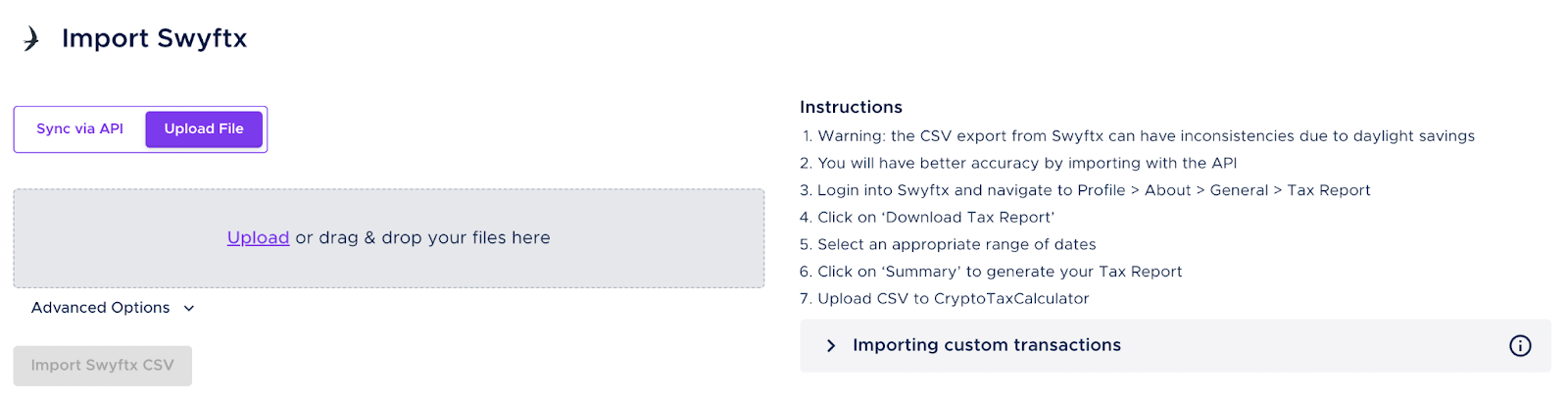Viewport: 1568px width, 404px height.
Task: Switch to Sync via API mode
Action: tap(80, 128)
